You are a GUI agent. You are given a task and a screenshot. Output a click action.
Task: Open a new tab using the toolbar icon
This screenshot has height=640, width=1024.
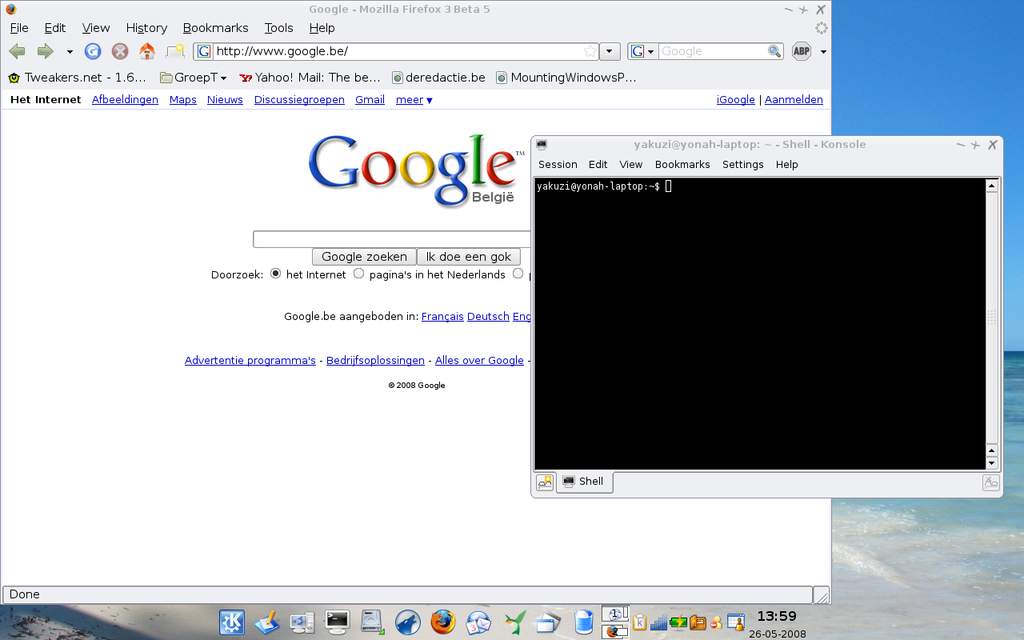175,51
